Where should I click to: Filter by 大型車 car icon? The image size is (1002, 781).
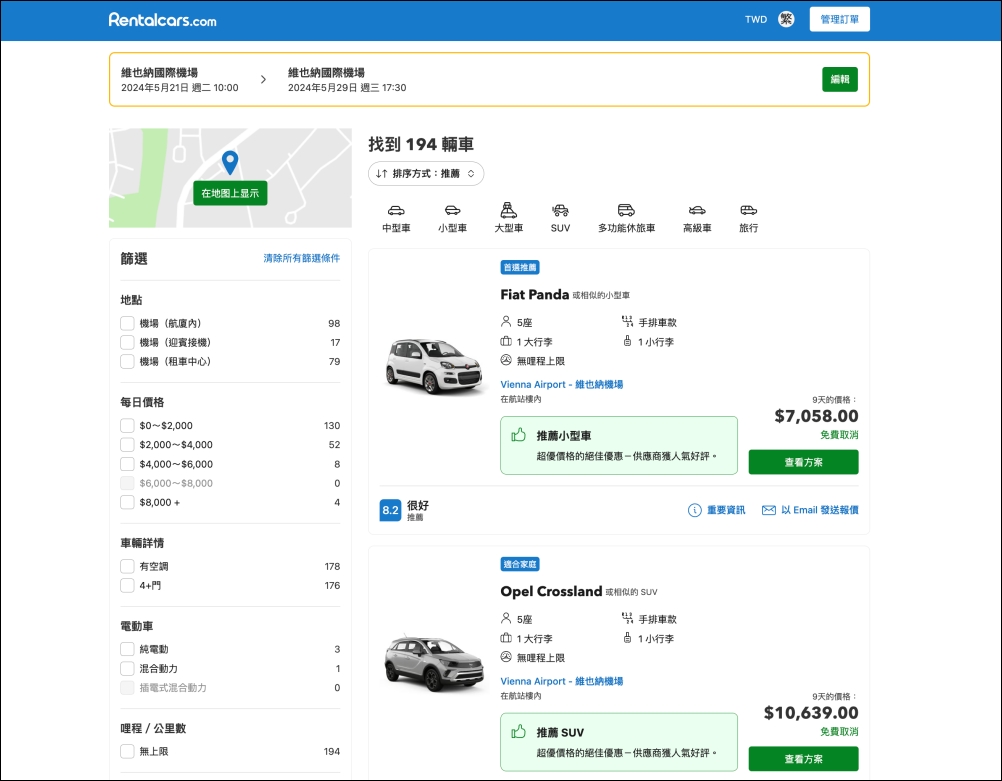pyautogui.click(x=509, y=210)
